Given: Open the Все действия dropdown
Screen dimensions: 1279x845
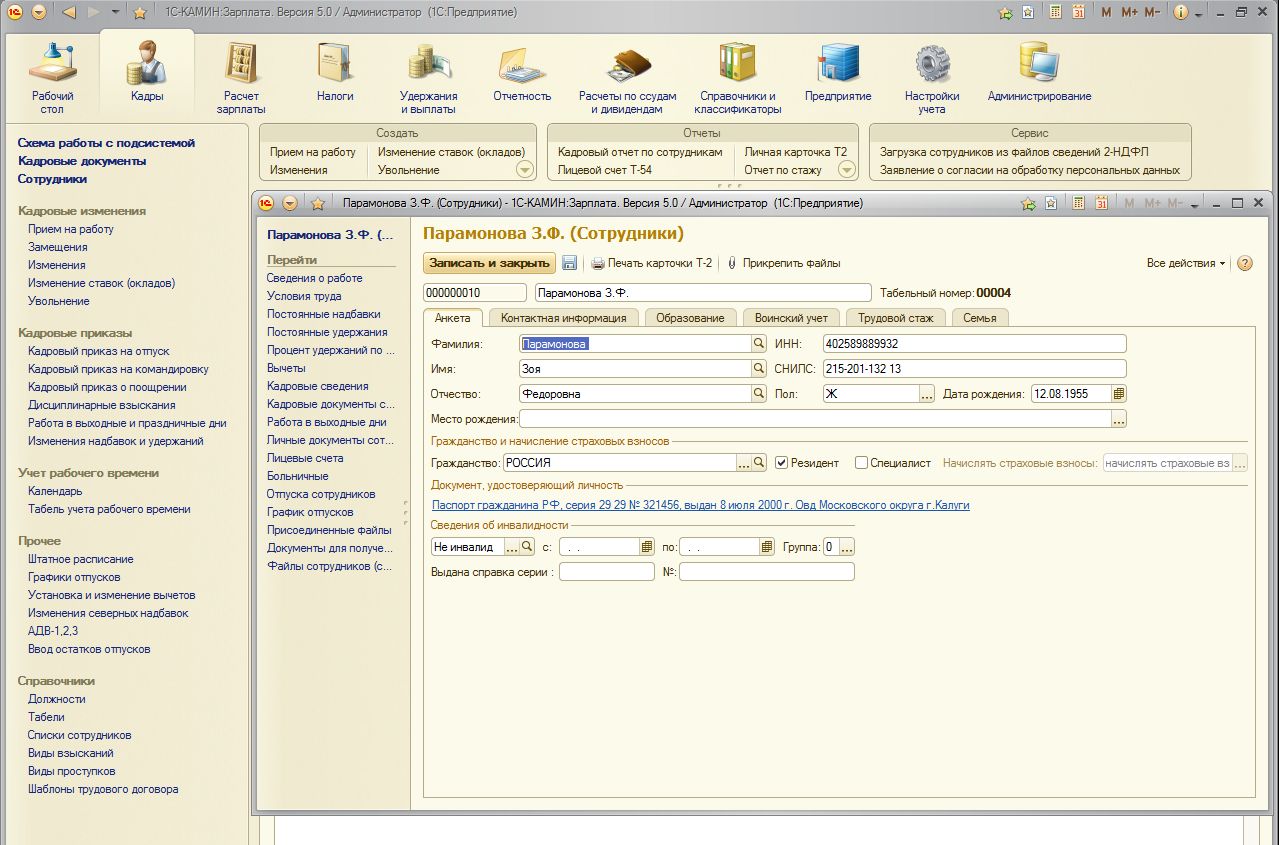Looking at the screenshot, I should point(1186,263).
